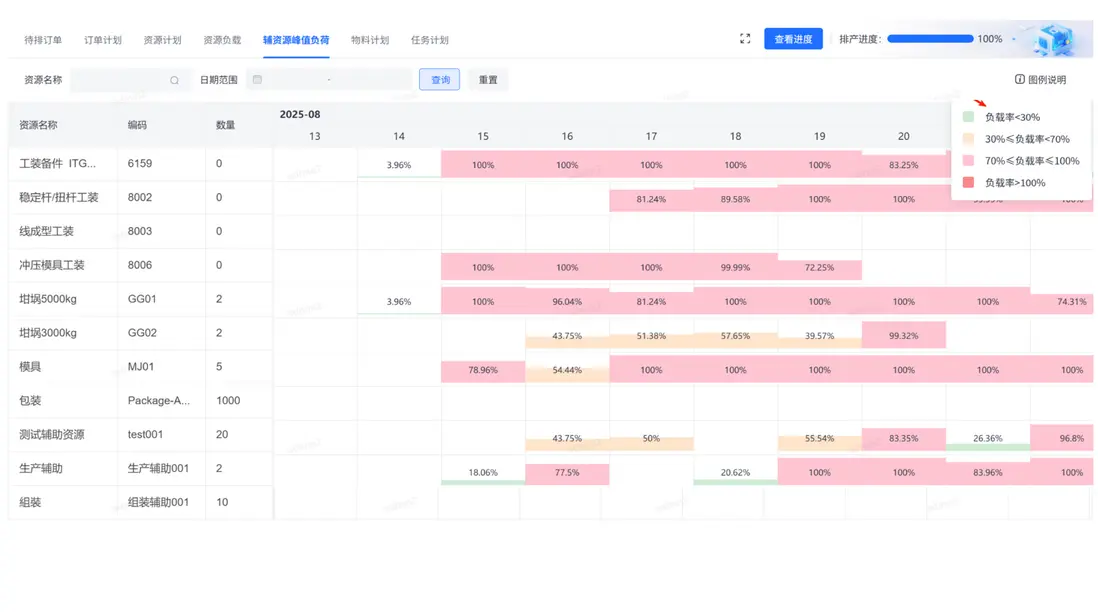The width and height of the screenshot is (1098, 612).
Task: Click the 排产进度 progress bar
Action: 930,39
